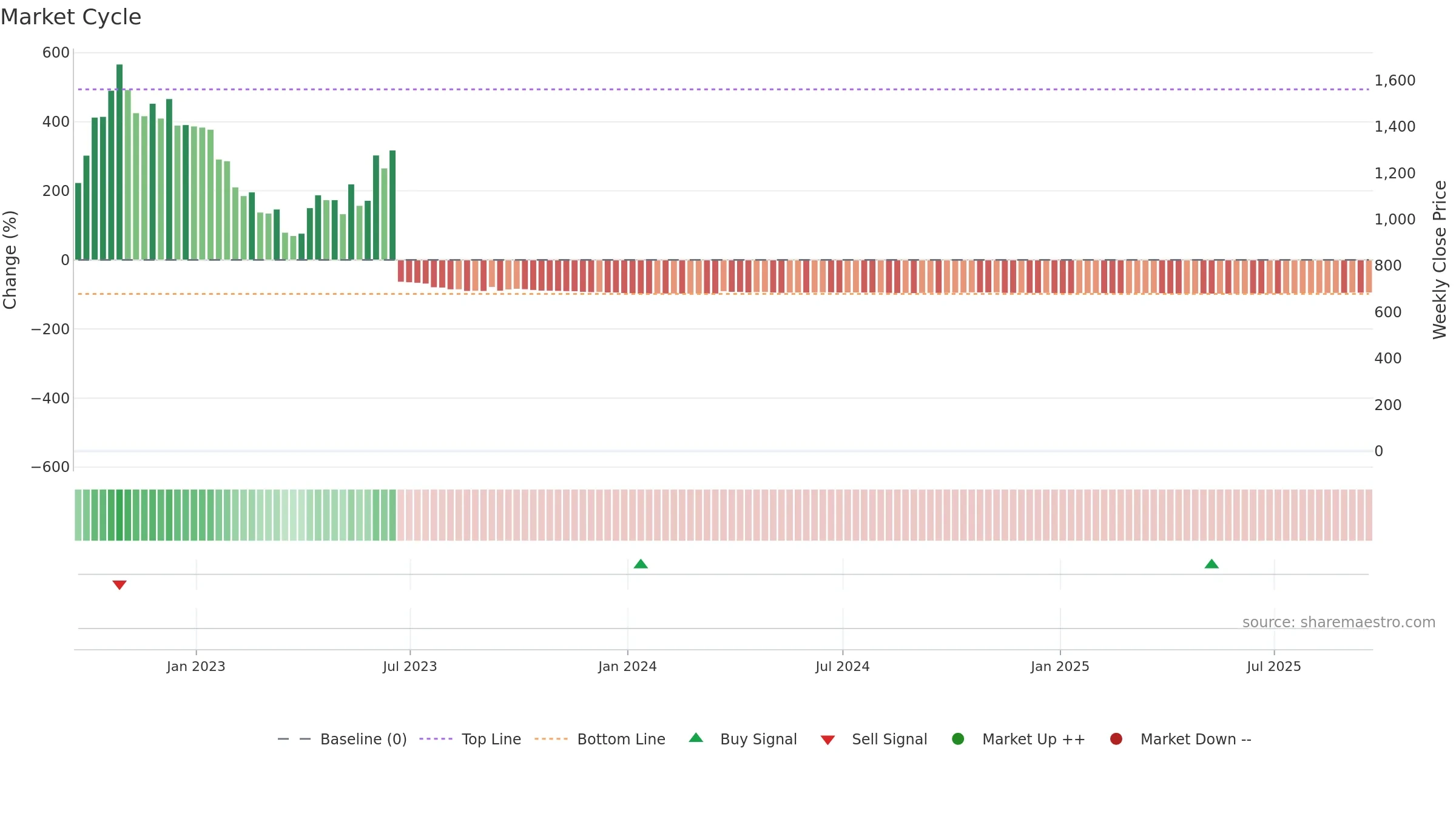Click the −200 tick on the left axis
Screen dimensions: 1456x819
pyautogui.click(x=50, y=329)
